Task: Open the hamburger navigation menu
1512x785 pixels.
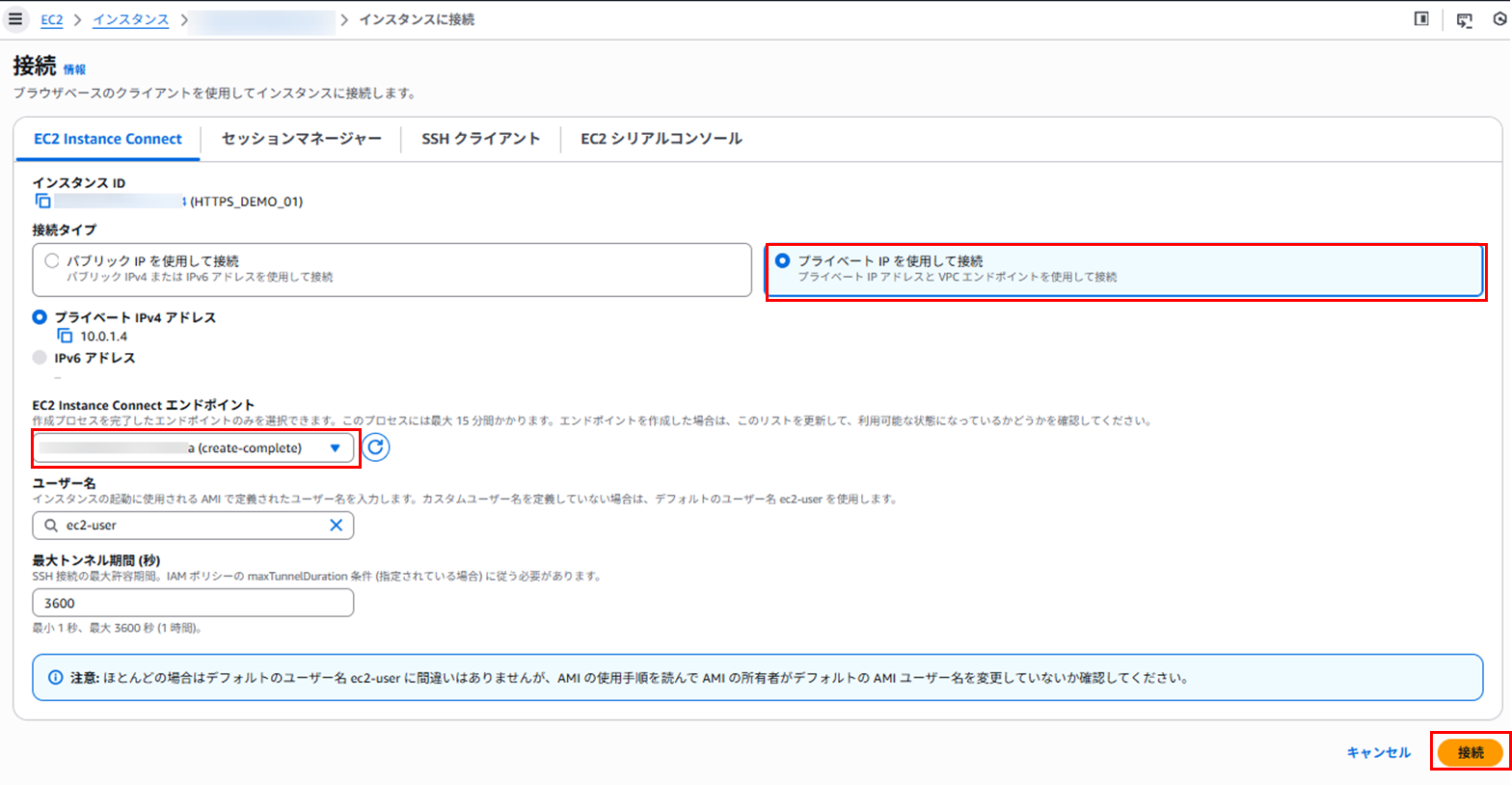Action: (15, 19)
